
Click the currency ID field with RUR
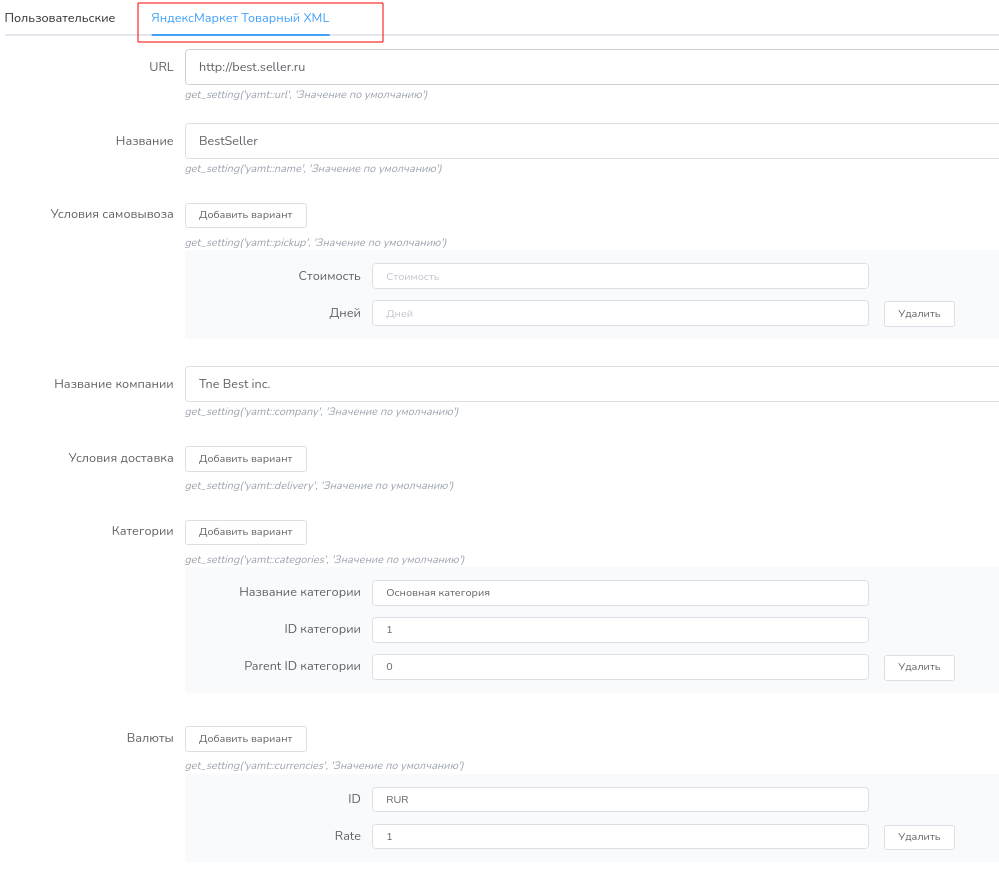click(x=620, y=799)
